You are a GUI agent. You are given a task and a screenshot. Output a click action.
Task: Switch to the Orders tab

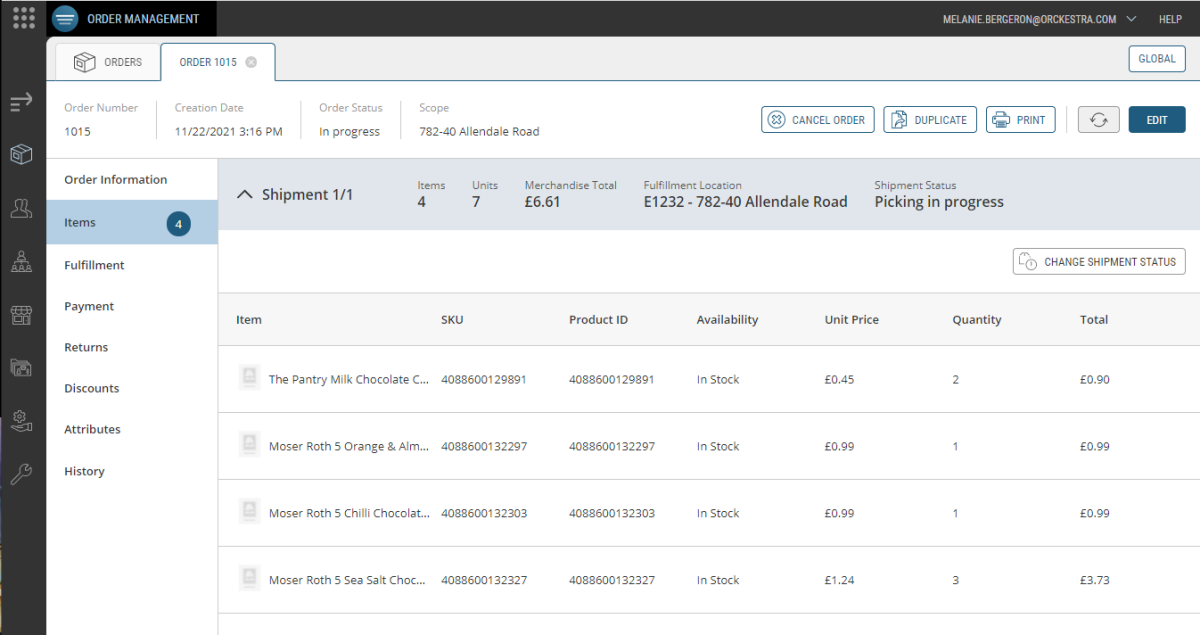click(108, 62)
